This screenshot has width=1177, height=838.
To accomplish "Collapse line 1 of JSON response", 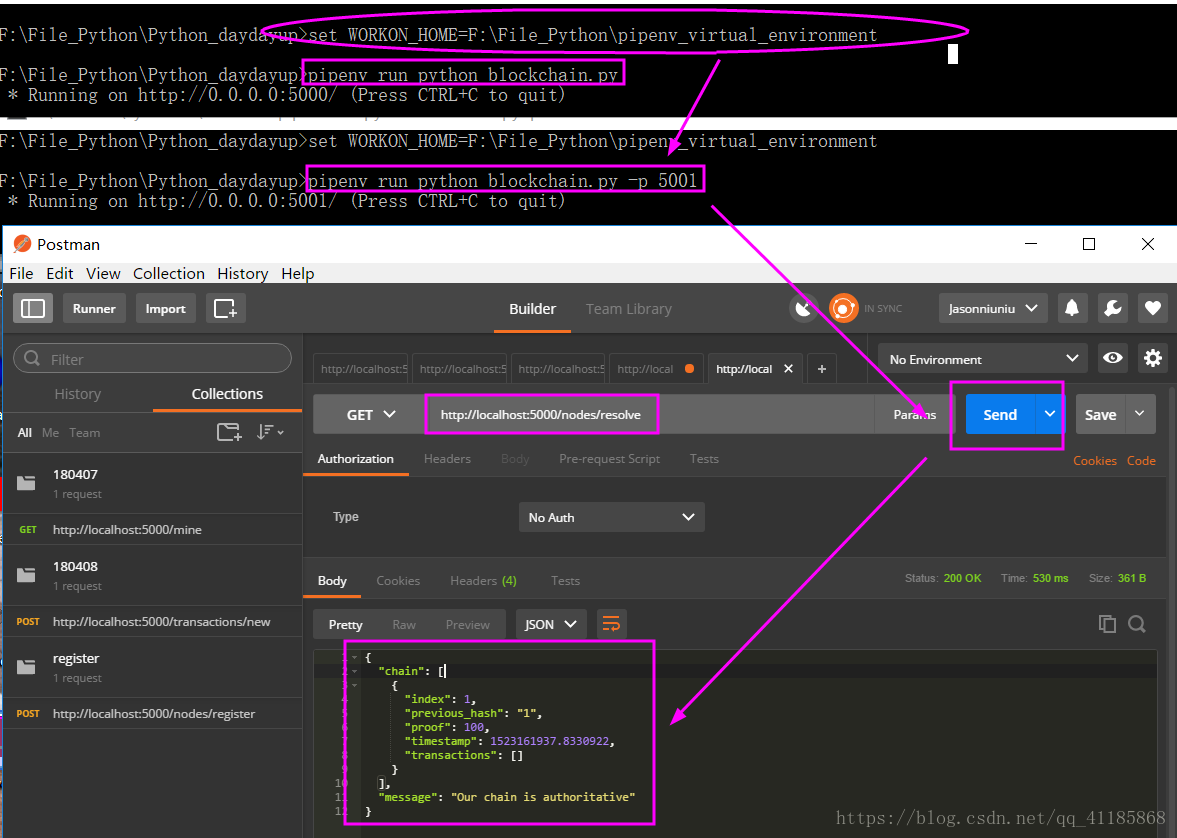I will 354,657.
